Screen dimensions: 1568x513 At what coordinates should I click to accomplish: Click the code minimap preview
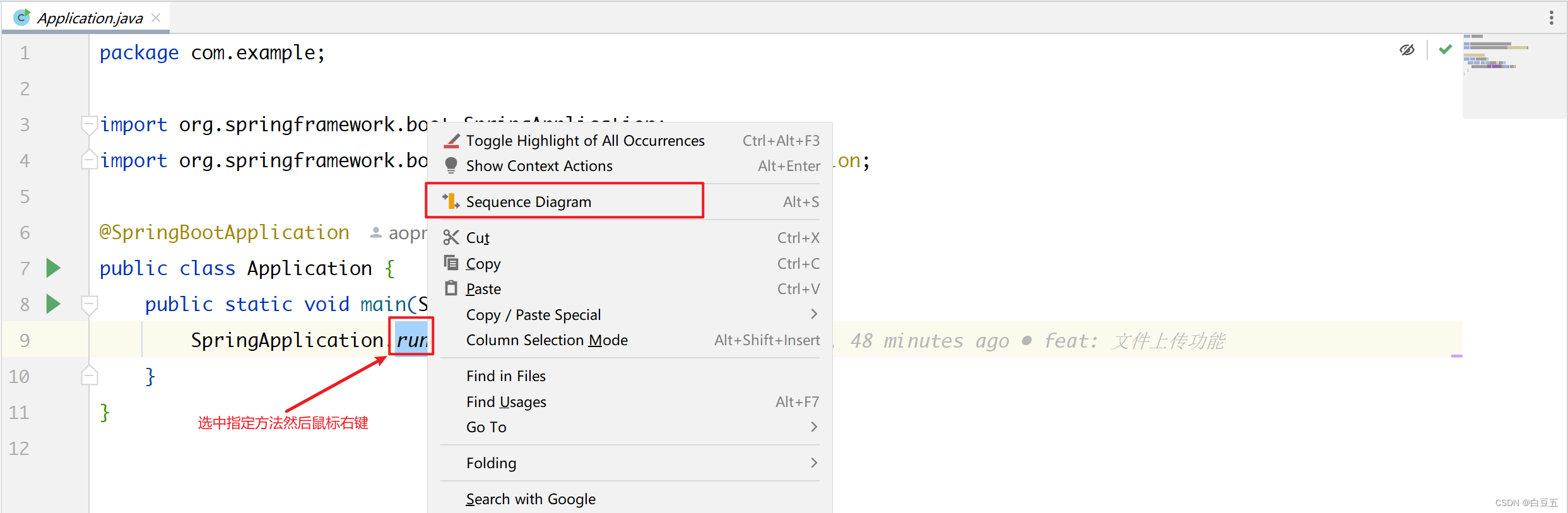point(1513,76)
